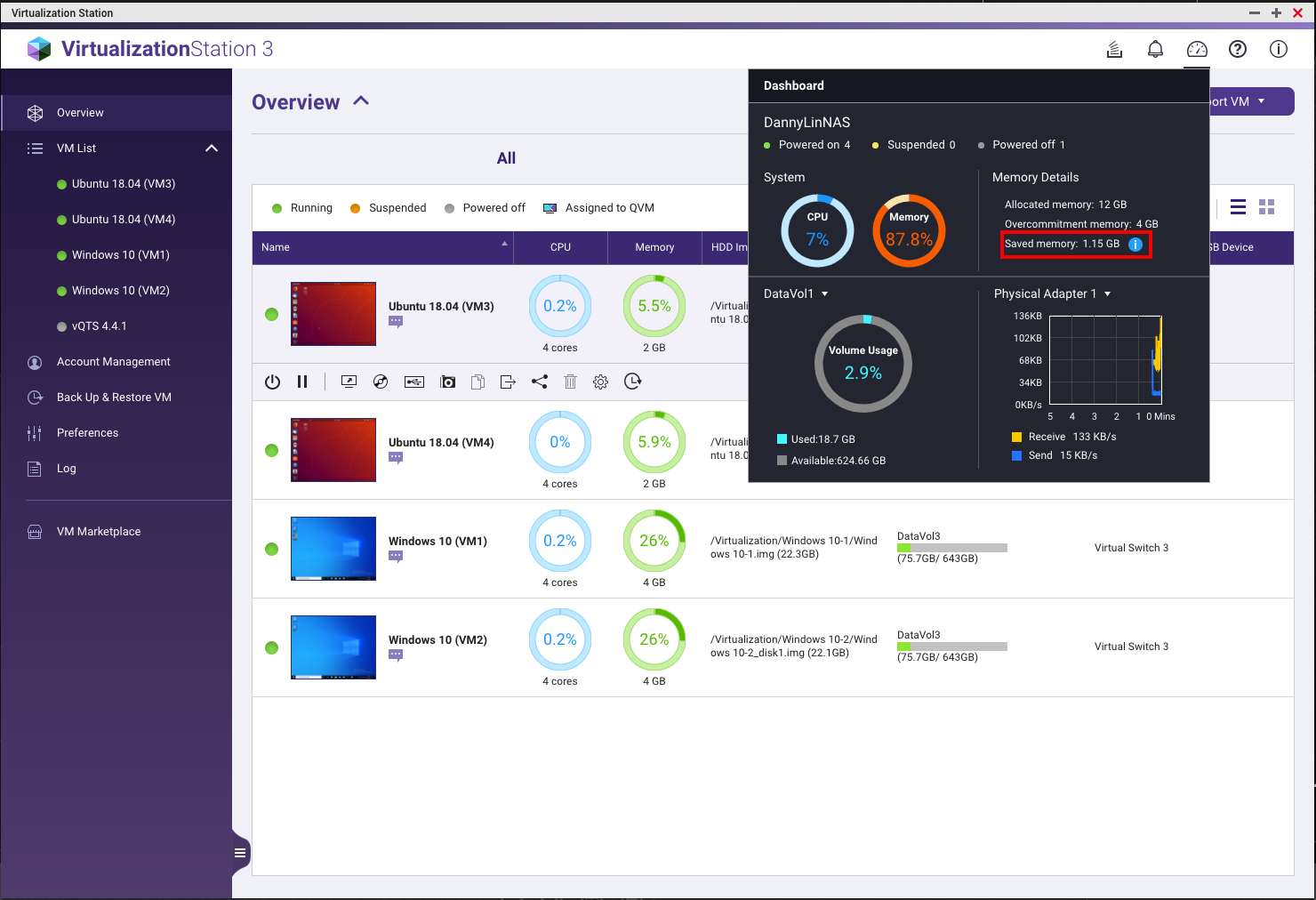
Task: Click the trash delete icon in the VM toolbar
Action: pos(570,382)
